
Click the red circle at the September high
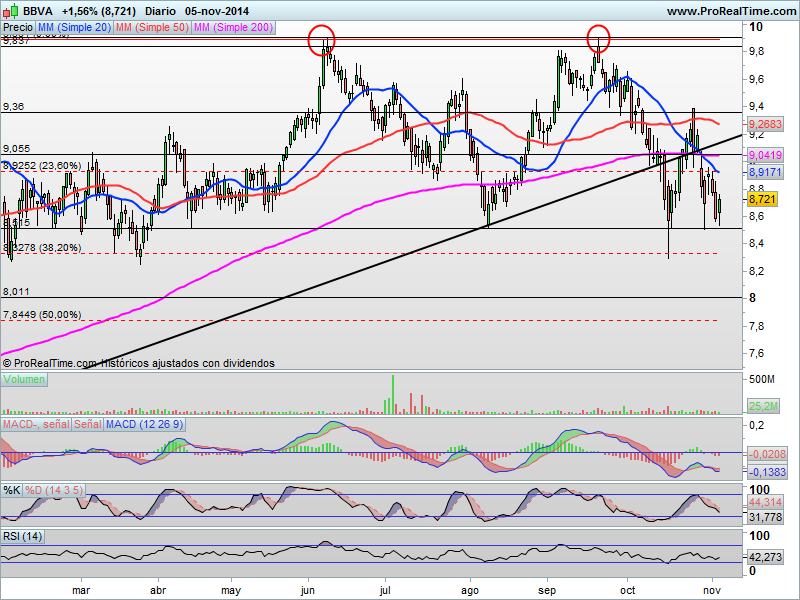(x=598, y=39)
